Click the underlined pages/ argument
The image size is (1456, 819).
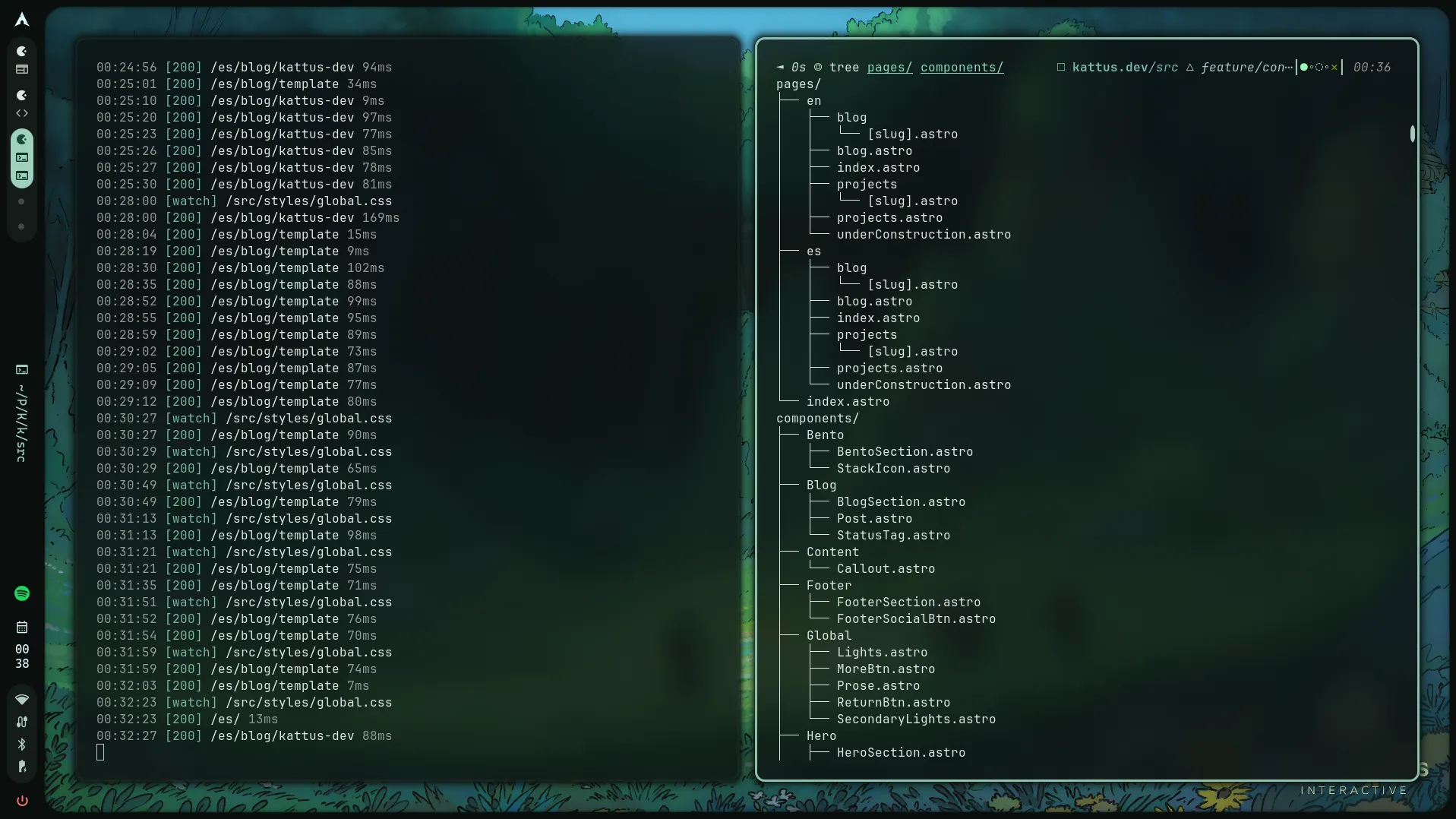point(889,68)
